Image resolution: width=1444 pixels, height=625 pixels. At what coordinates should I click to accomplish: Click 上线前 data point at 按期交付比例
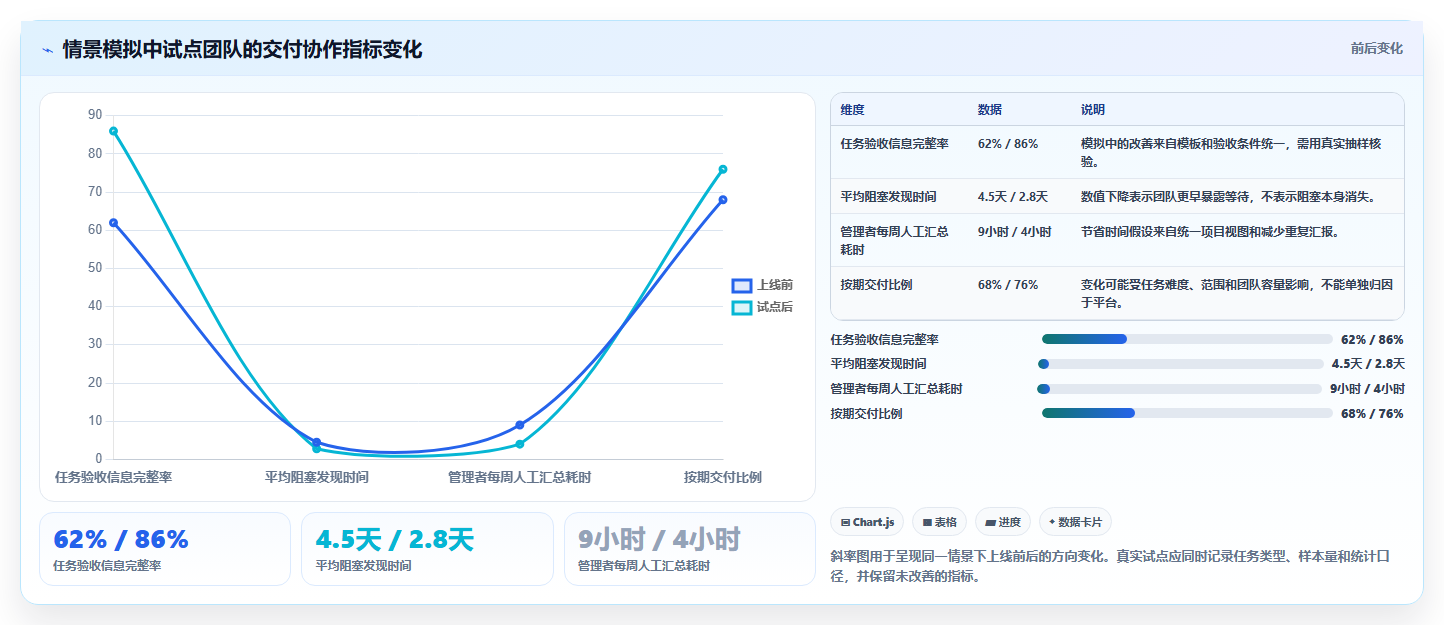(723, 200)
